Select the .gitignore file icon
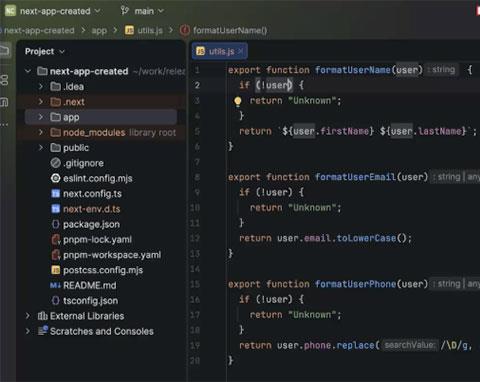 click(x=55, y=163)
